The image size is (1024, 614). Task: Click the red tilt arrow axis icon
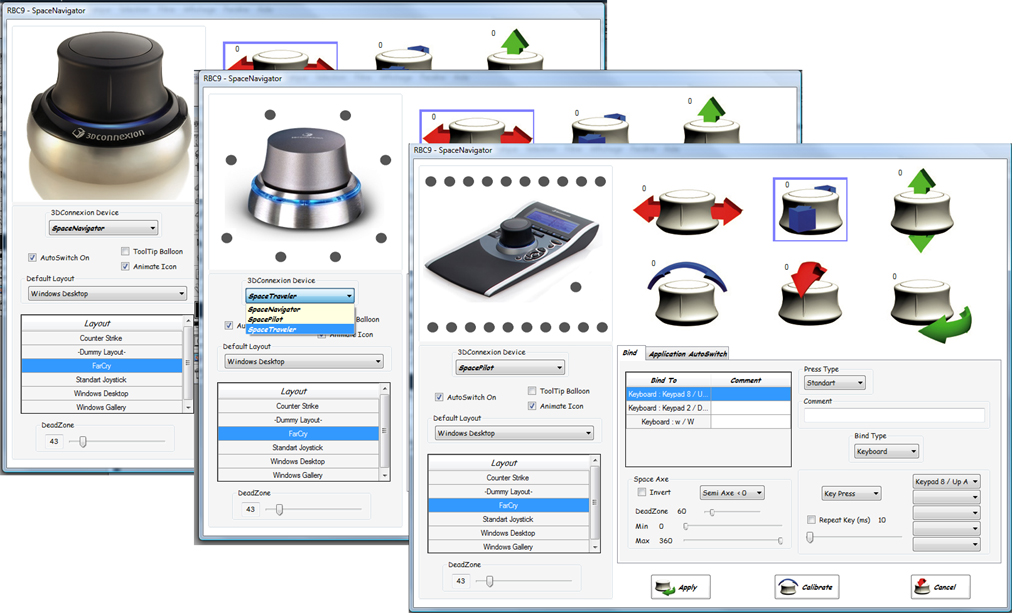coord(808,293)
